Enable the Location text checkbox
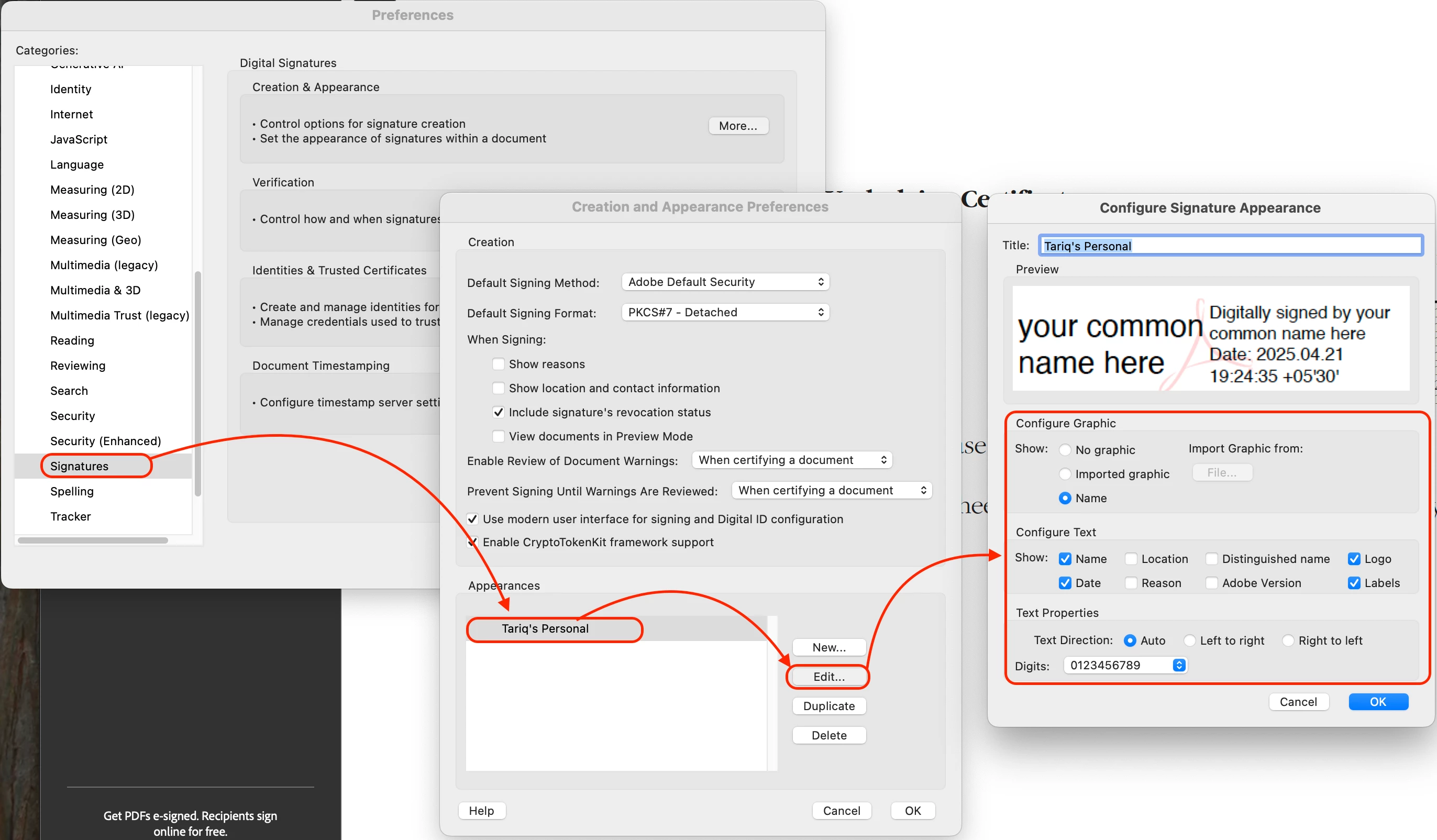The width and height of the screenshot is (1437, 840). point(1131,559)
